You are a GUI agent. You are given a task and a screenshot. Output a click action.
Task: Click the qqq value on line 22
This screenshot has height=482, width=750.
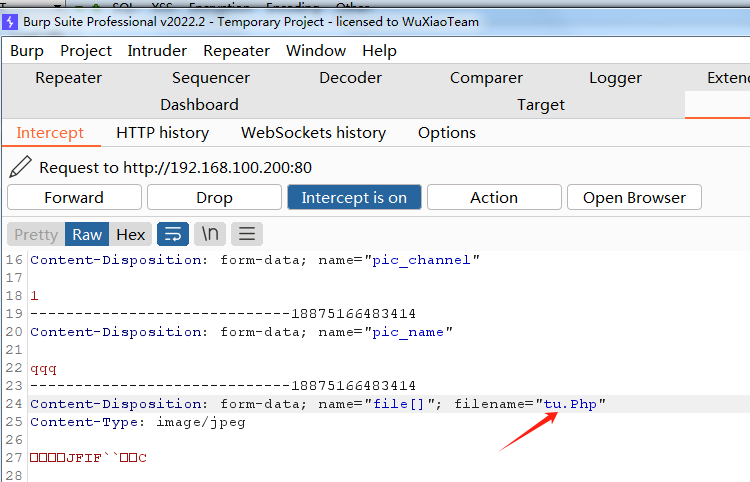point(44,369)
